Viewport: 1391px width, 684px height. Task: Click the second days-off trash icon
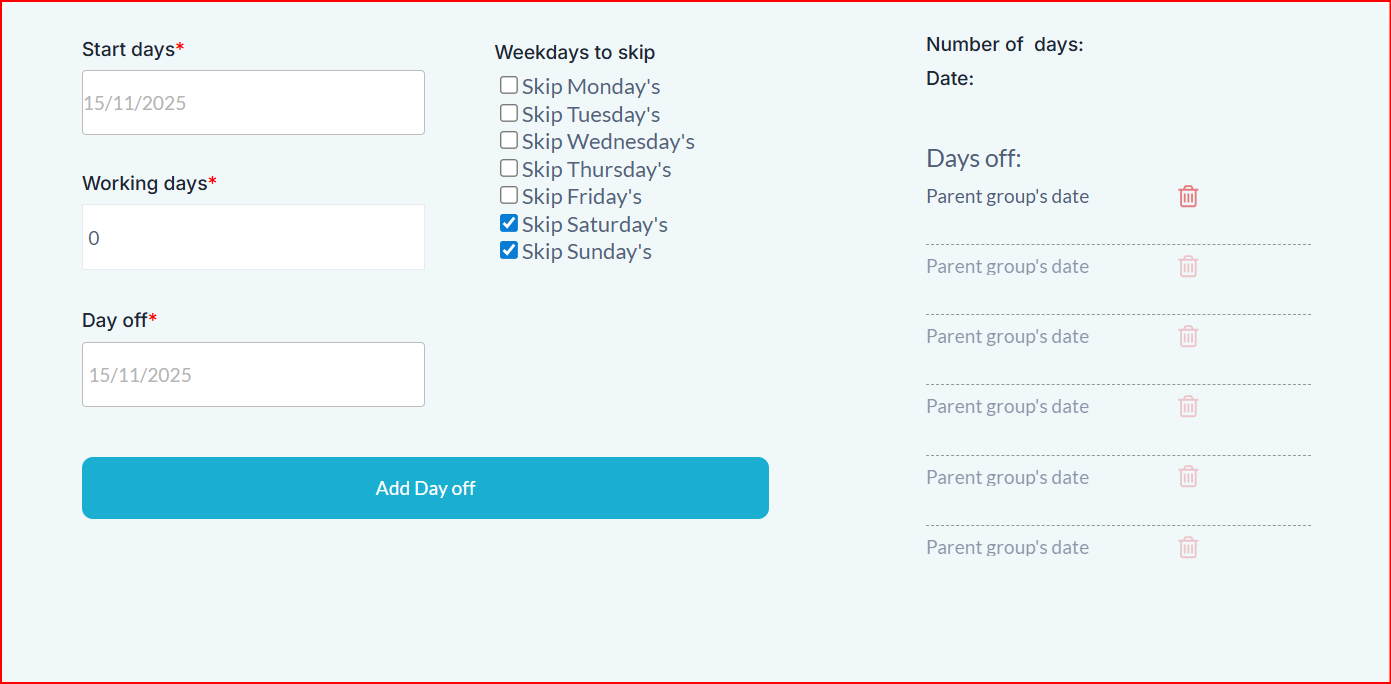[1188, 266]
